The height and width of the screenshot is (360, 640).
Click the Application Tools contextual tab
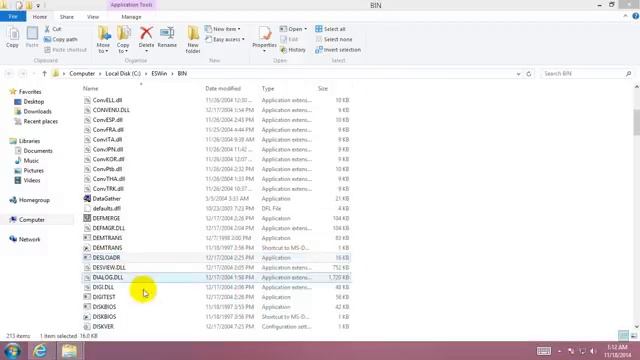pyautogui.click(x=131, y=5)
